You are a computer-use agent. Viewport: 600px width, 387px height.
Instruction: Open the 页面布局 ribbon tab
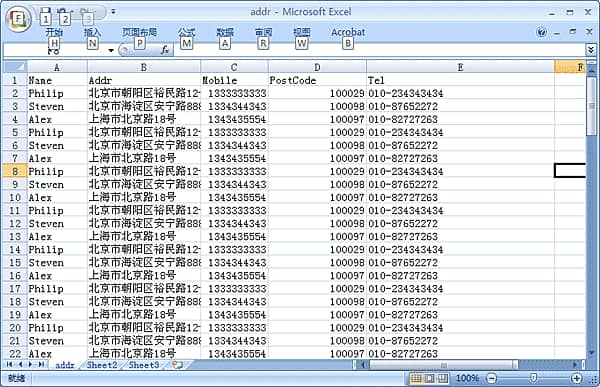click(139, 32)
